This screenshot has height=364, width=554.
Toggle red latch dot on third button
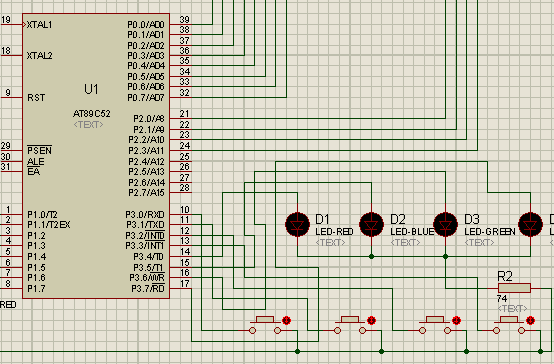(x=456, y=321)
